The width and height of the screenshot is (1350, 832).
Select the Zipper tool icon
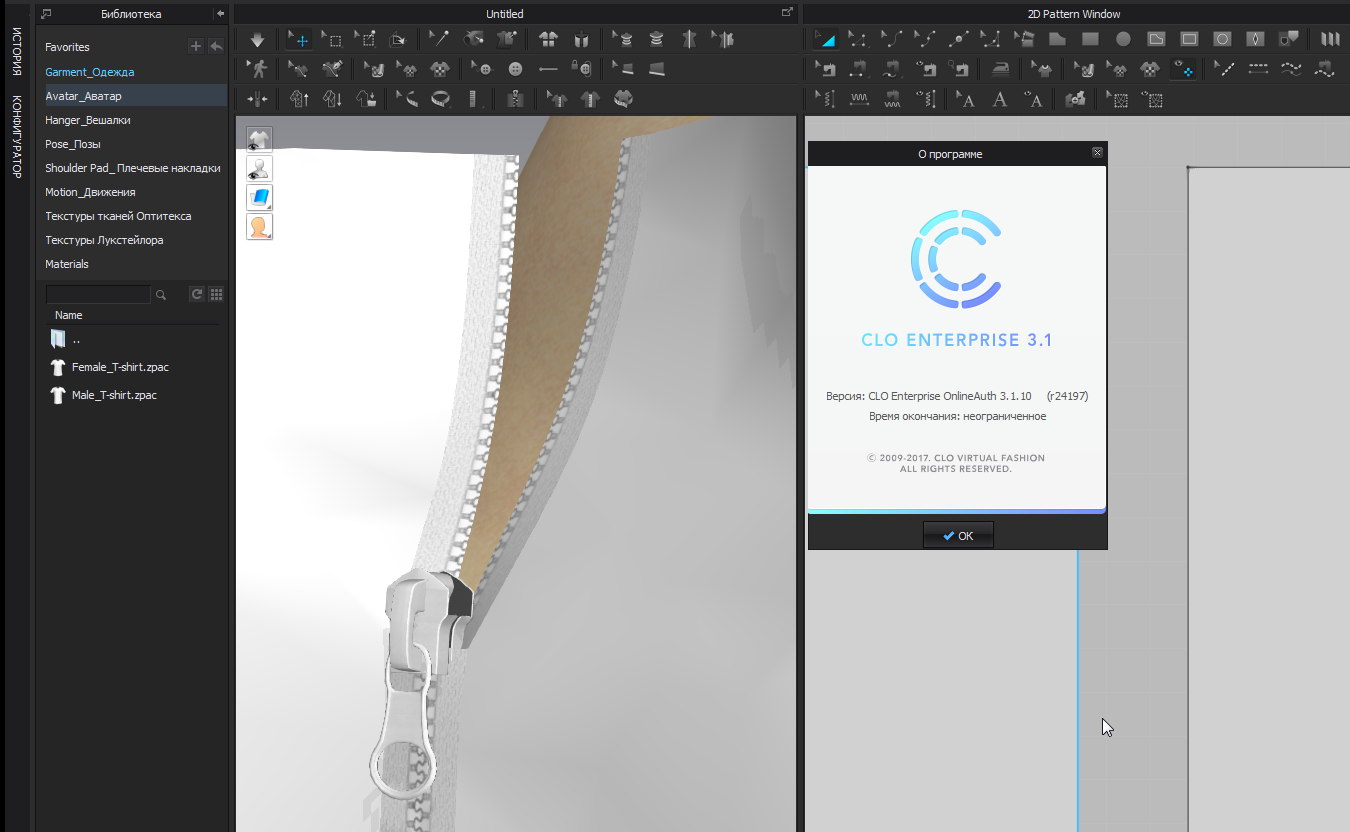point(516,100)
